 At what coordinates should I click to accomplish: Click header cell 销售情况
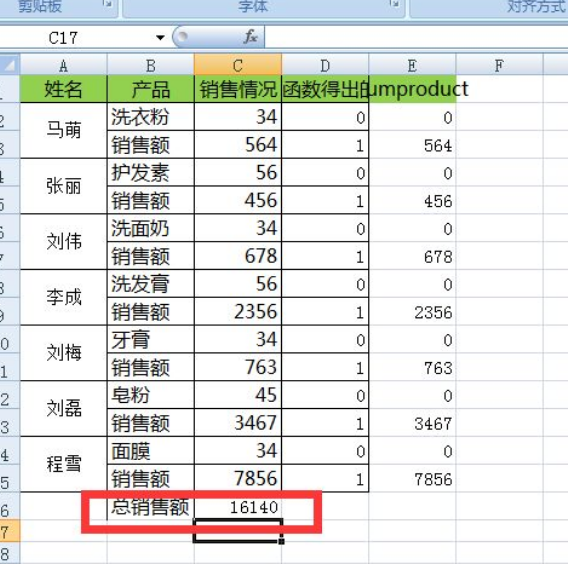tap(238, 89)
